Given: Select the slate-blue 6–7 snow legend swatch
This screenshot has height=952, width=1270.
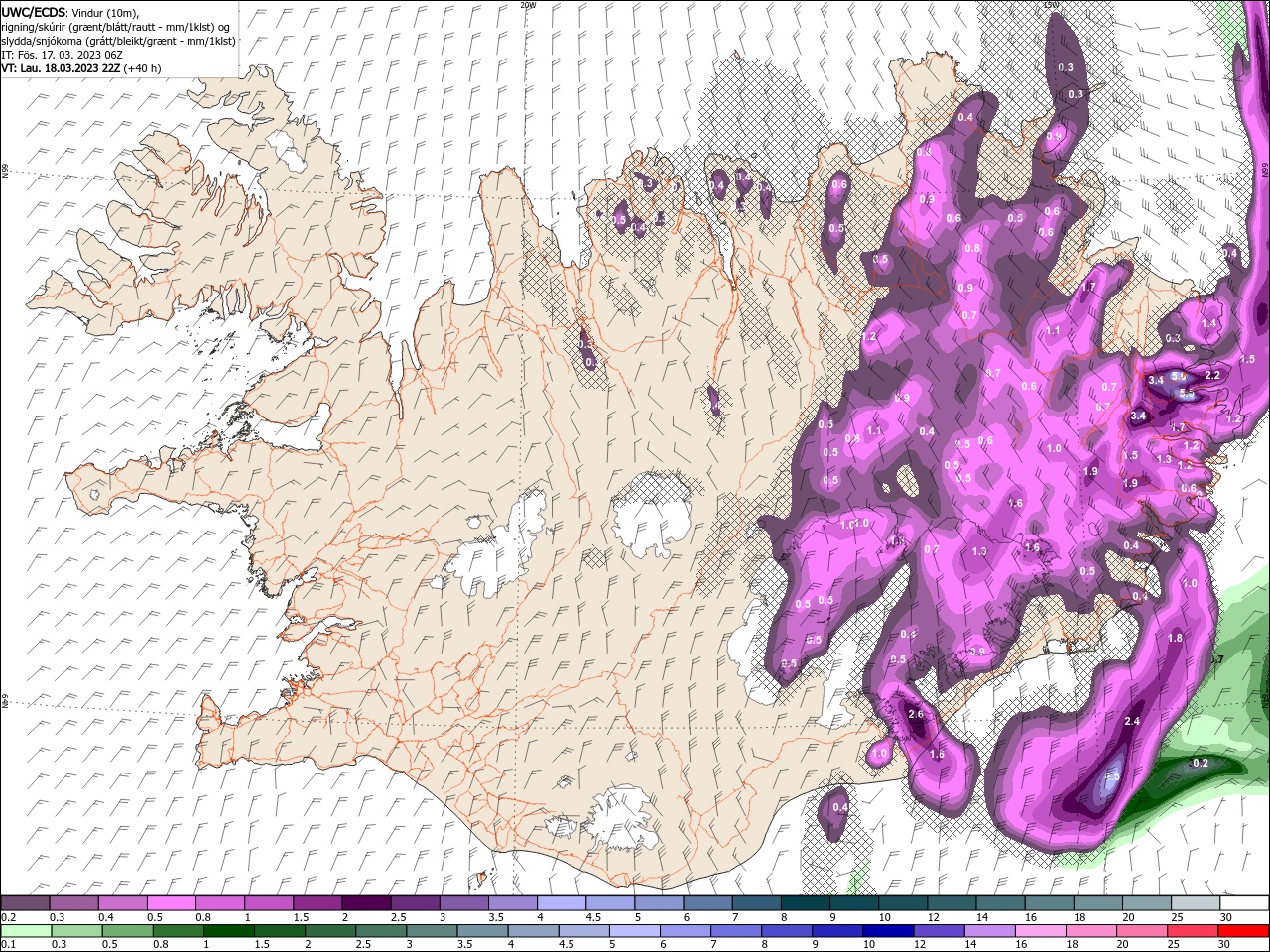Looking at the screenshot, I should pyautogui.click(x=707, y=903).
